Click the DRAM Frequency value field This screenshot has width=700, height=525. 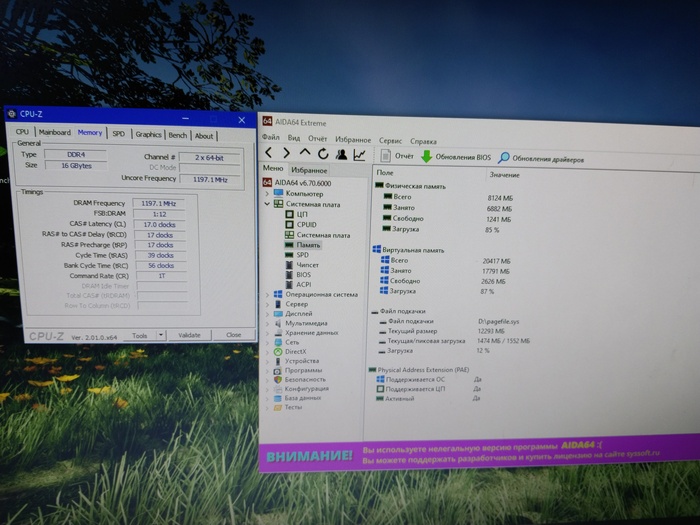(159, 204)
